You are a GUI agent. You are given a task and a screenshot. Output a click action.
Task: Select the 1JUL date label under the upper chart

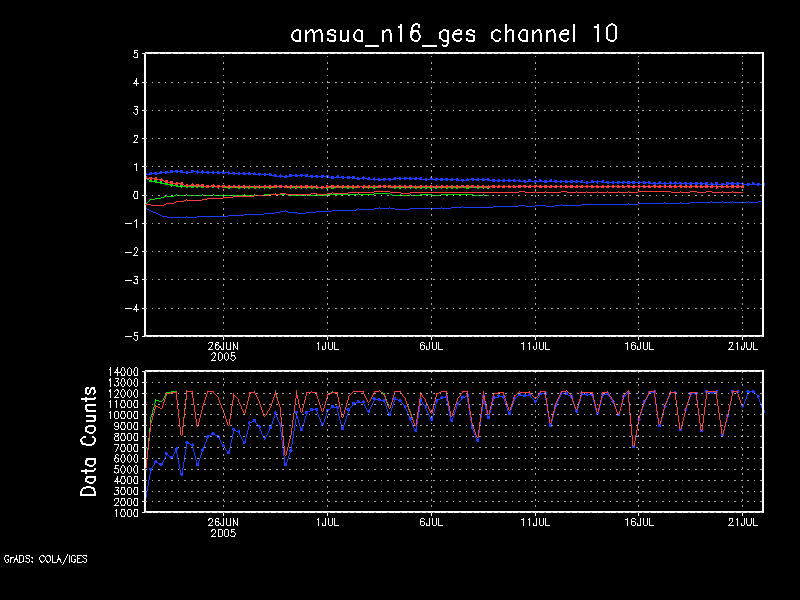tap(327, 345)
